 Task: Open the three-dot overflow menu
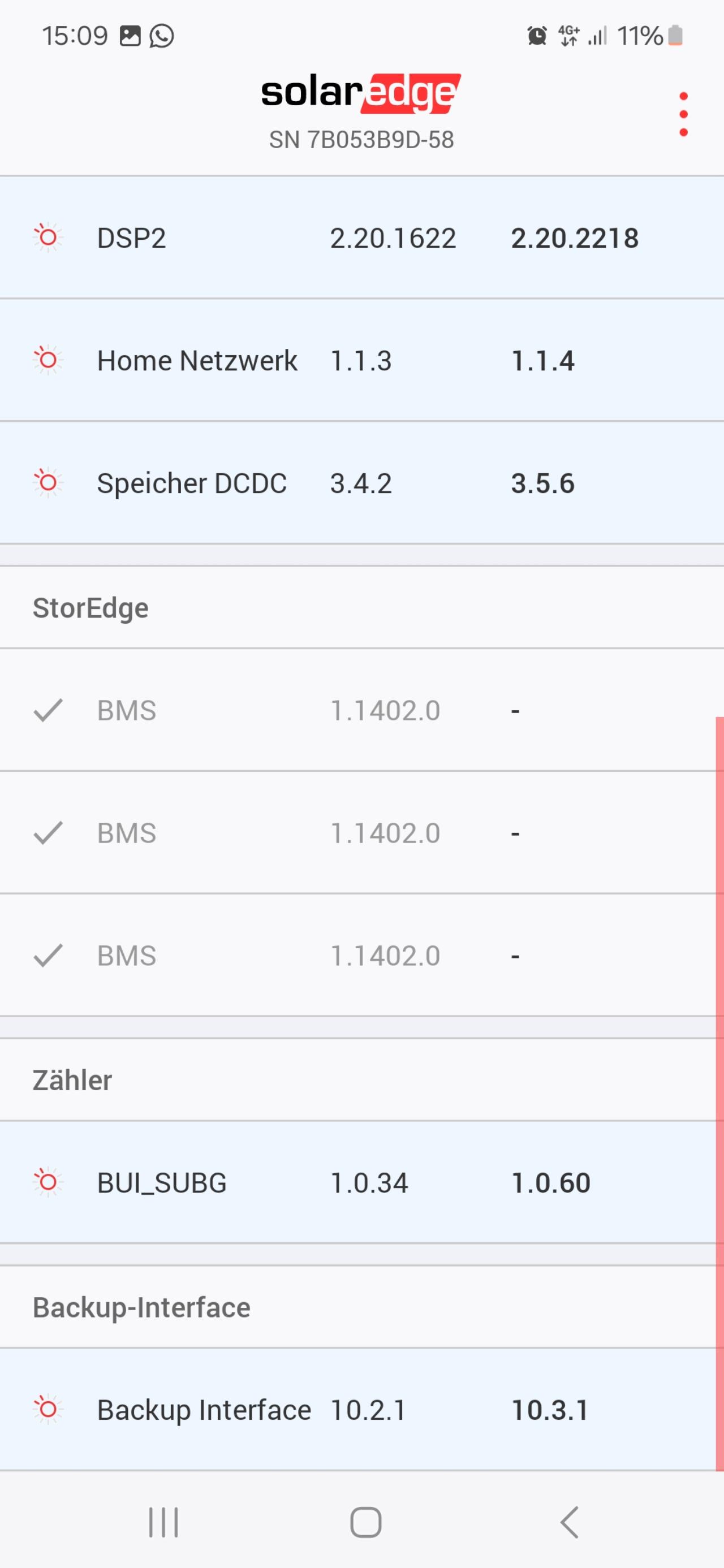click(x=683, y=114)
